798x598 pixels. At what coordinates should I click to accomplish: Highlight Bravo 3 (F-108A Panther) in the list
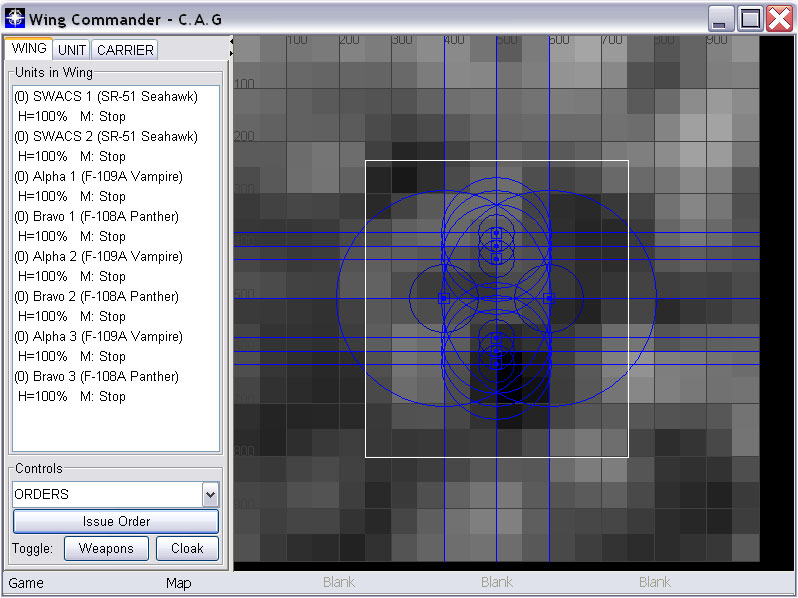(97, 376)
